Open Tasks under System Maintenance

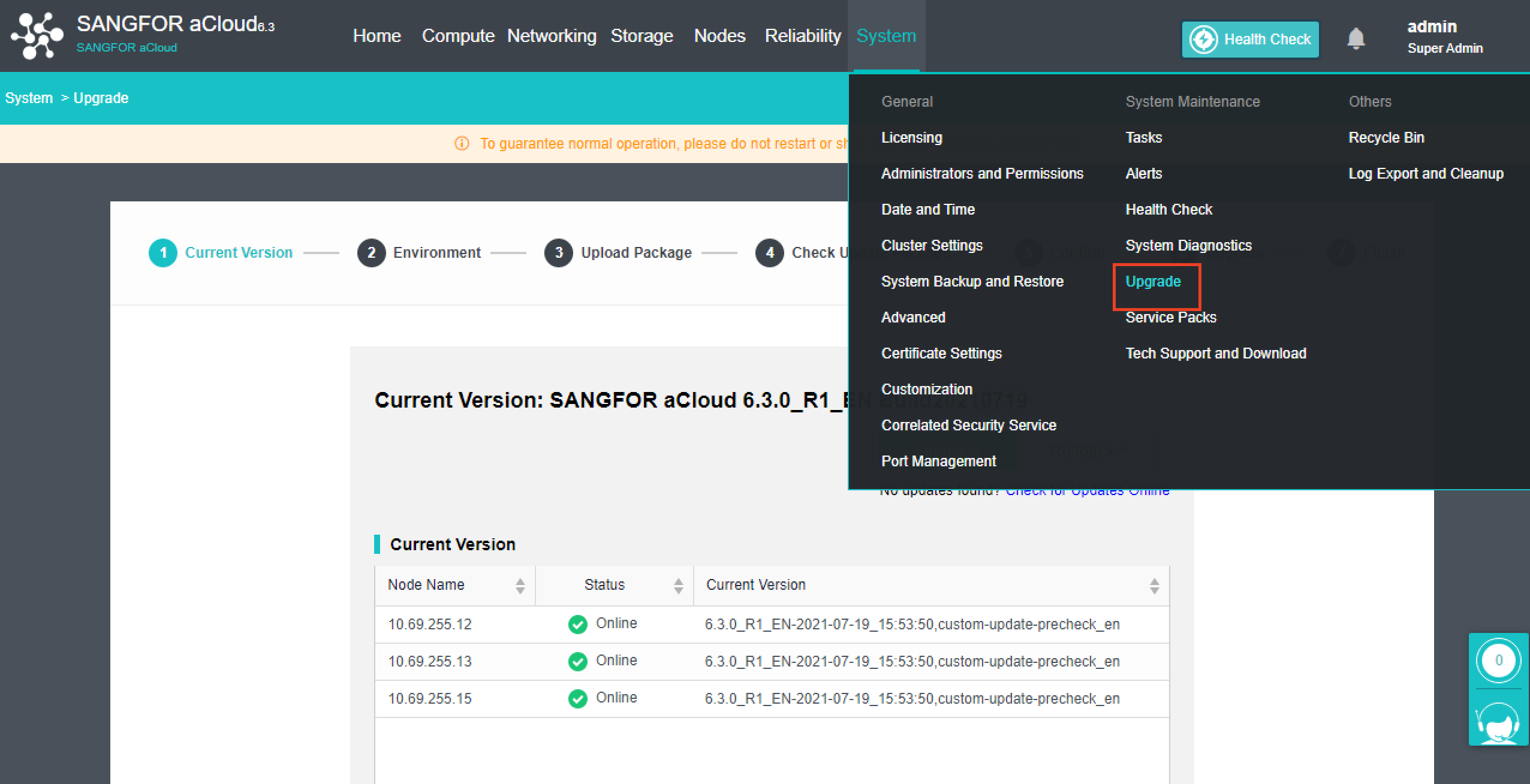point(1144,138)
